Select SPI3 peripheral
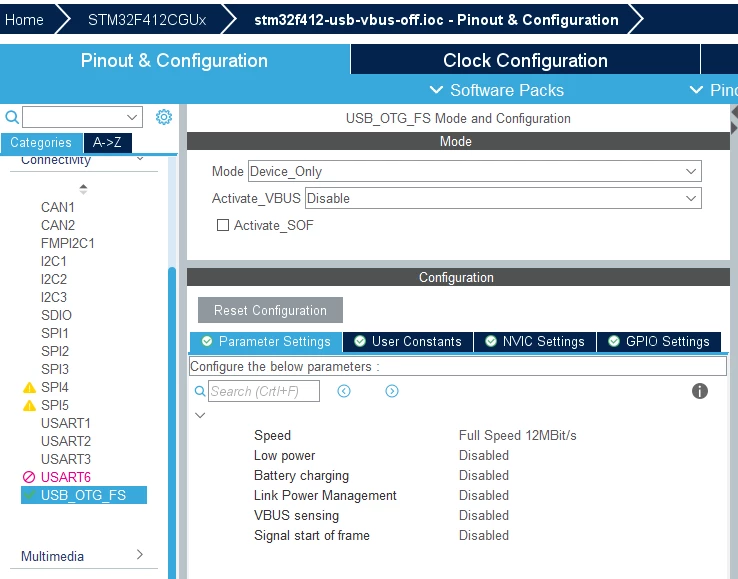 (55, 369)
